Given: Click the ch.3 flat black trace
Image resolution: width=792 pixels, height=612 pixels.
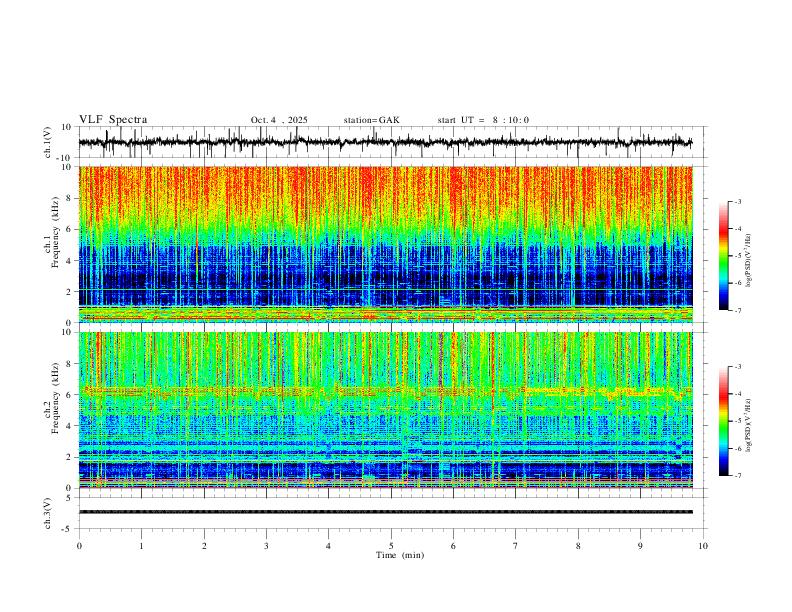Looking at the screenshot, I should [x=385, y=512].
